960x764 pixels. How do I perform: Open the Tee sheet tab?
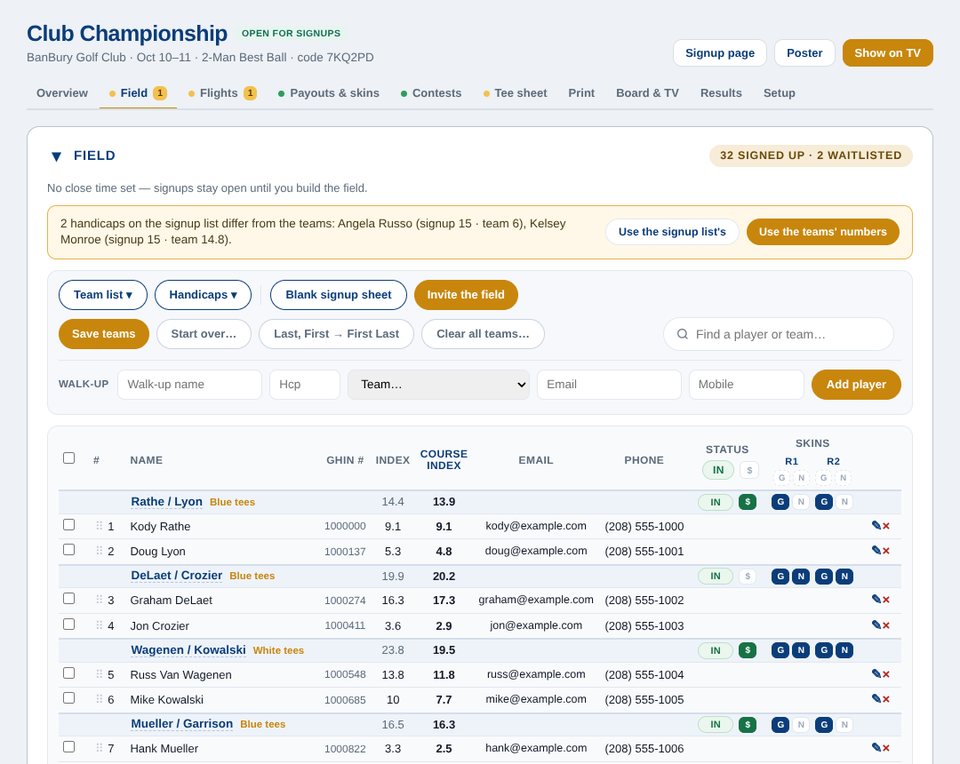tap(515, 93)
